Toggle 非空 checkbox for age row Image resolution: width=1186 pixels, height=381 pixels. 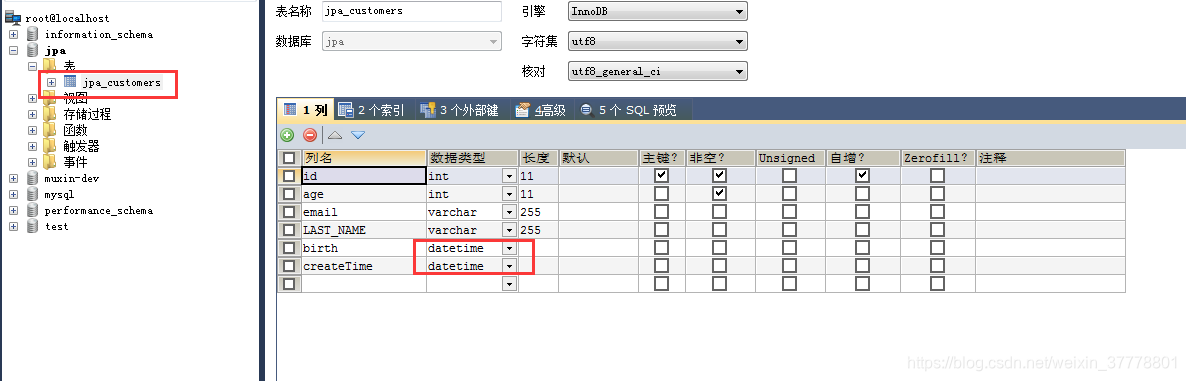click(x=719, y=194)
